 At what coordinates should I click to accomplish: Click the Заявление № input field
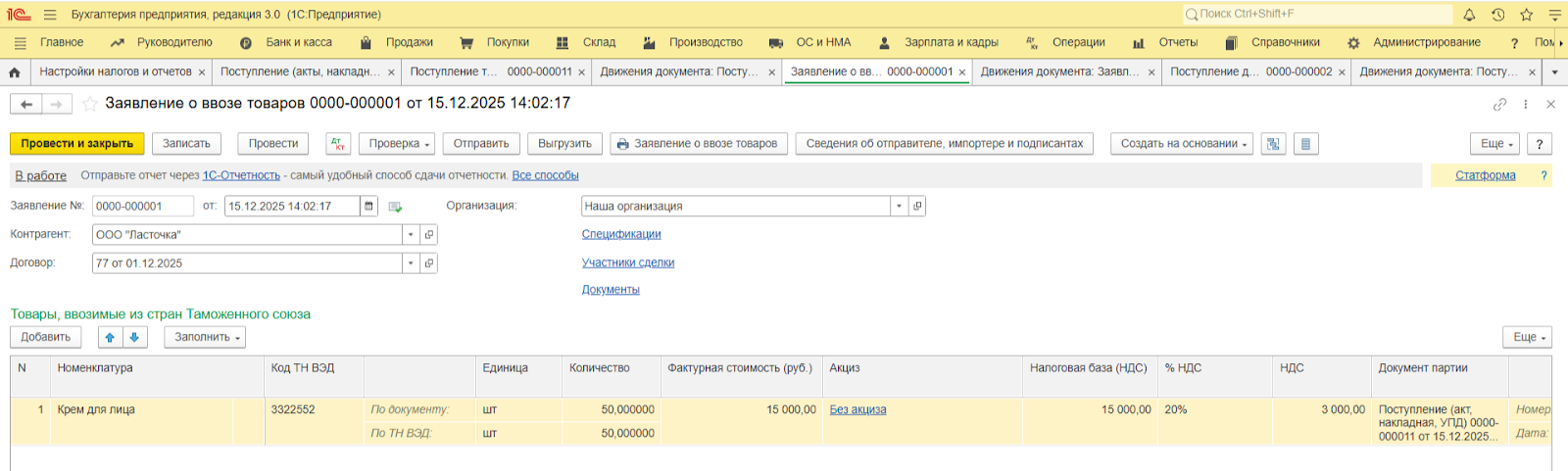[x=142, y=207]
